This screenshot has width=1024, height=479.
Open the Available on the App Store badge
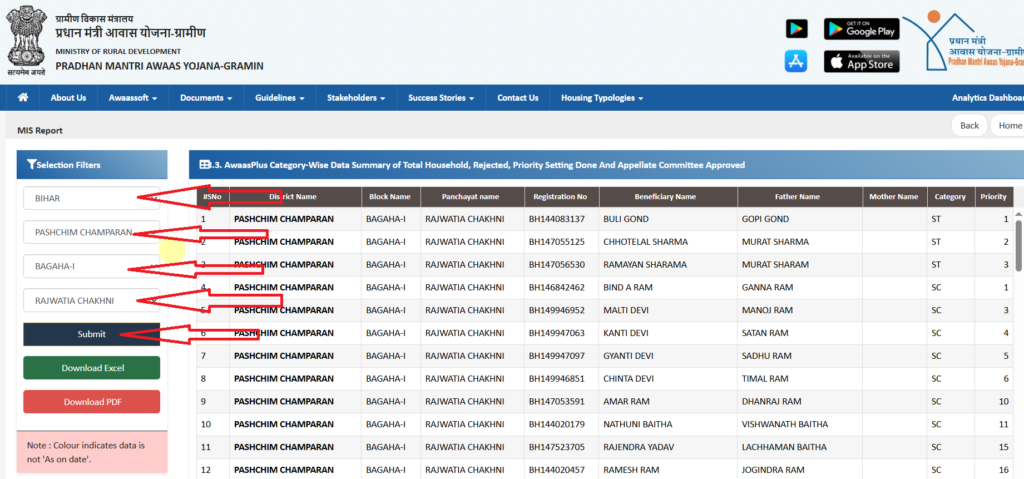click(x=861, y=61)
